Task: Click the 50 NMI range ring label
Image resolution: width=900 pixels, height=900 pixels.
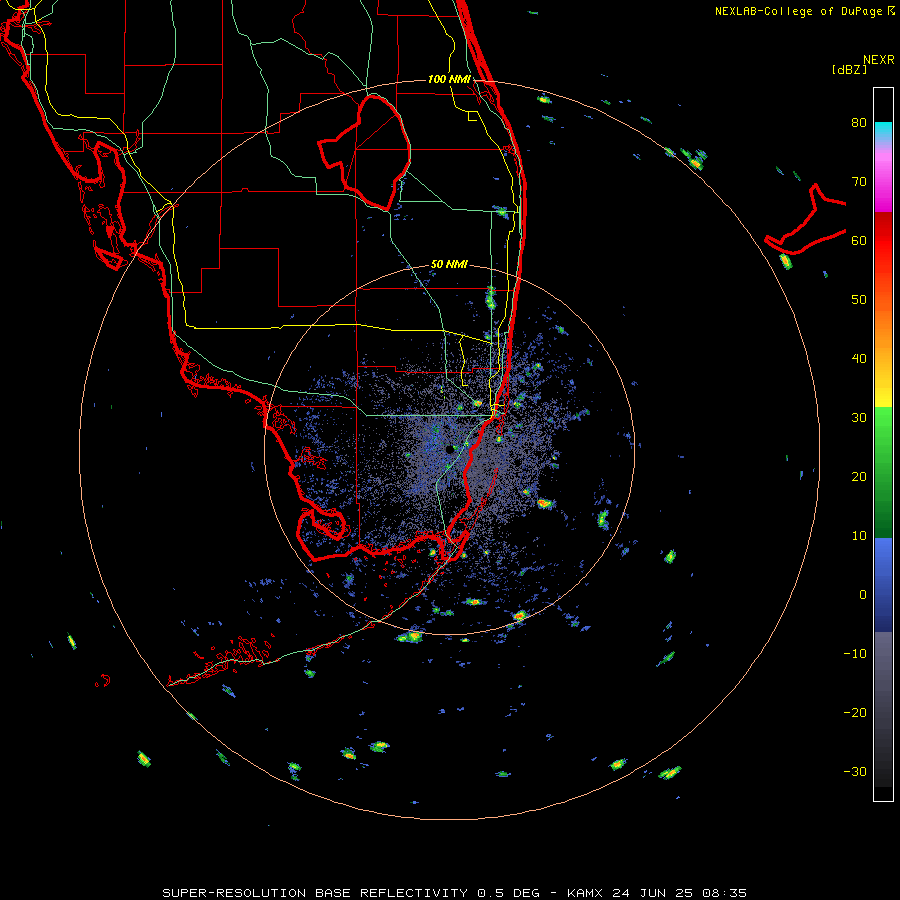Action: pos(449,265)
